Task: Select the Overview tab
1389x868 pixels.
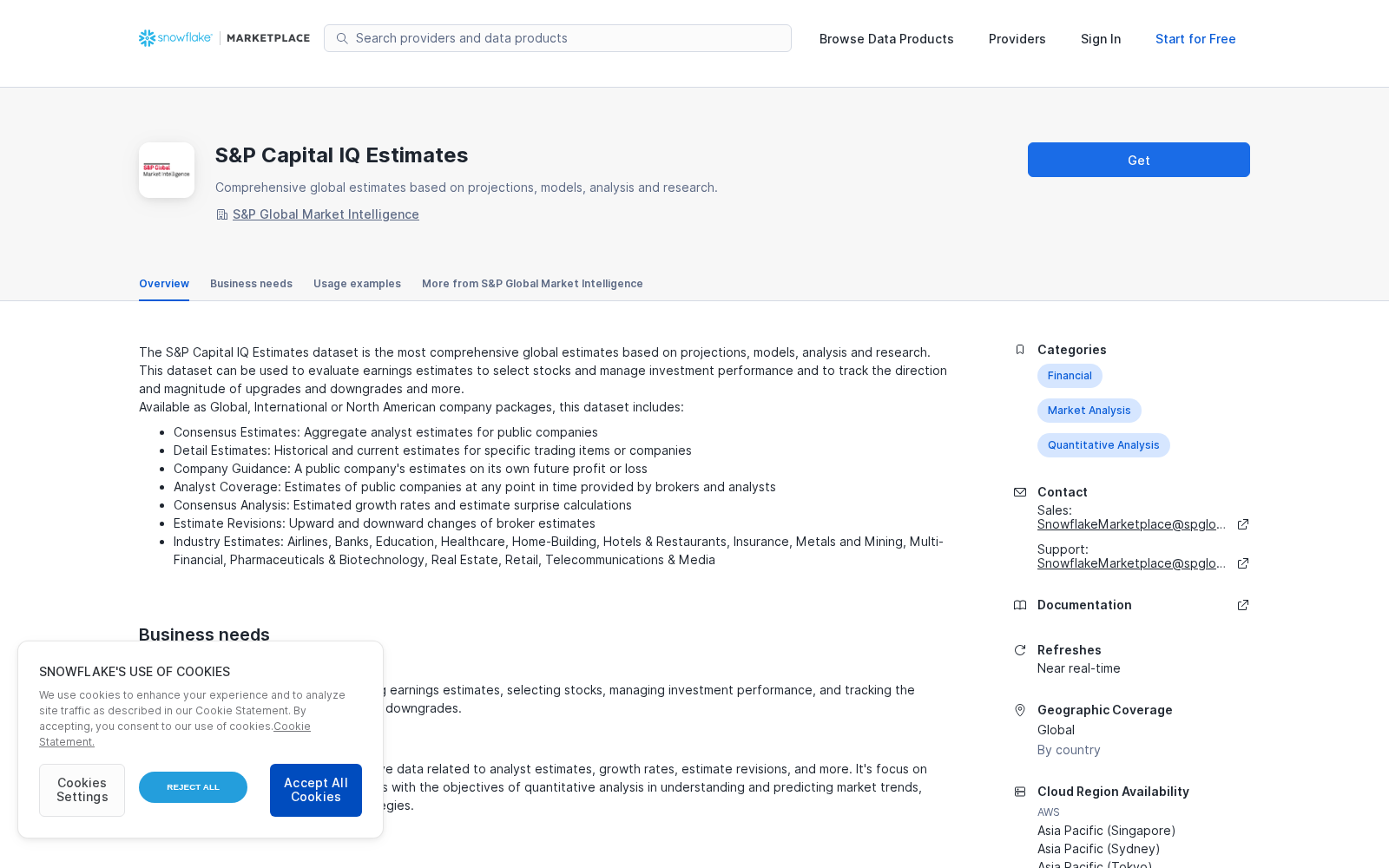Action: pyautogui.click(x=164, y=284)
